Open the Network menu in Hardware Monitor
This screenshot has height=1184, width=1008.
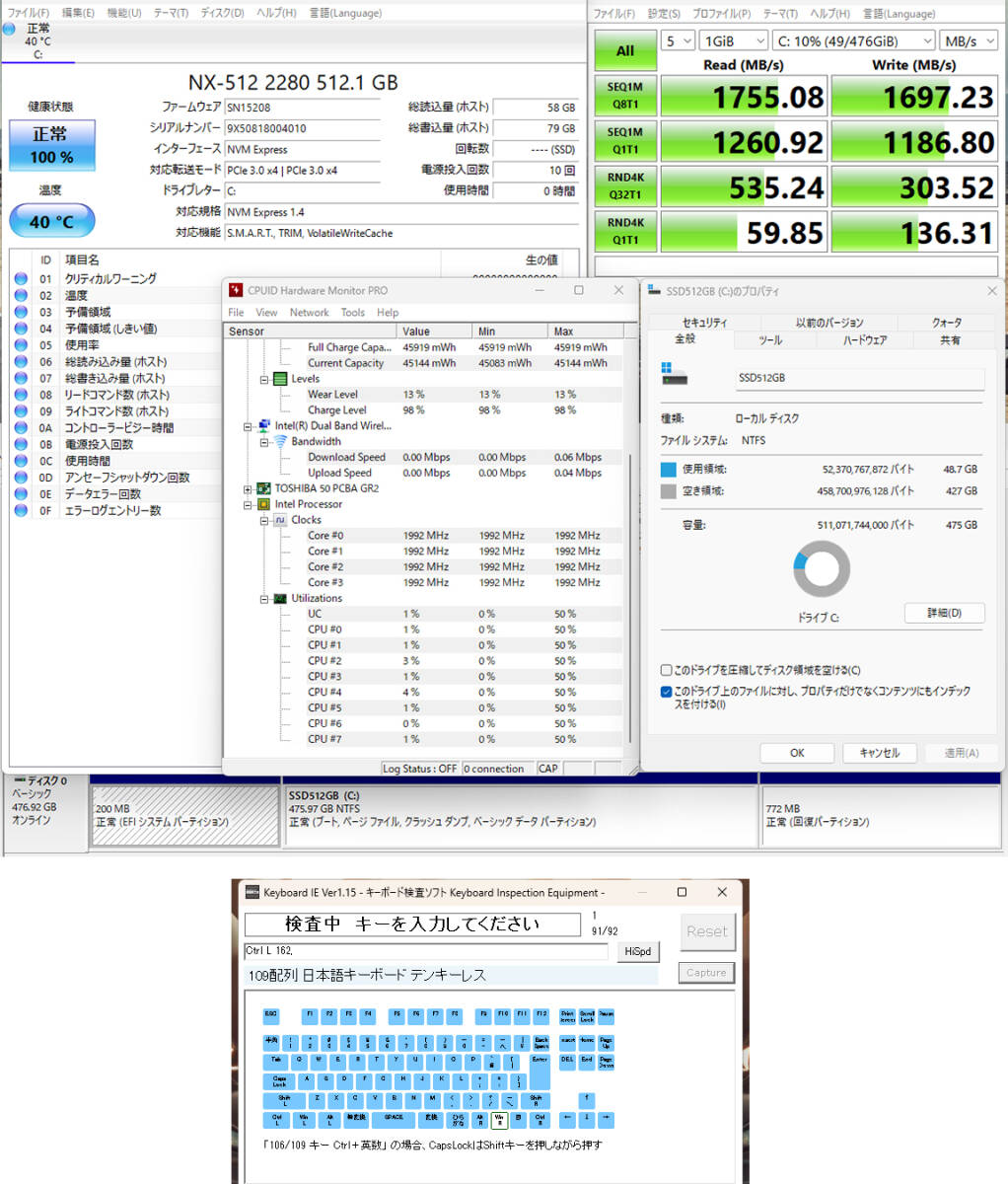pos(309,312)
